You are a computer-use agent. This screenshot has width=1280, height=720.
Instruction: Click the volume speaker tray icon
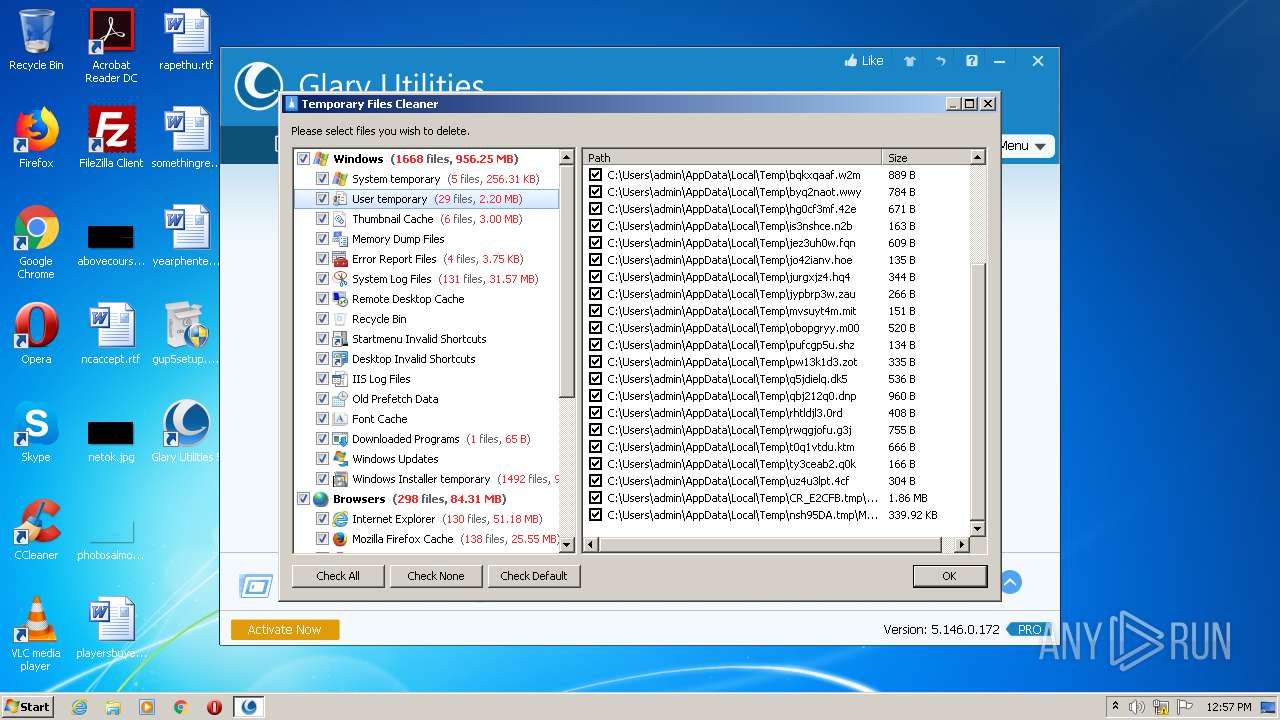1137,707
